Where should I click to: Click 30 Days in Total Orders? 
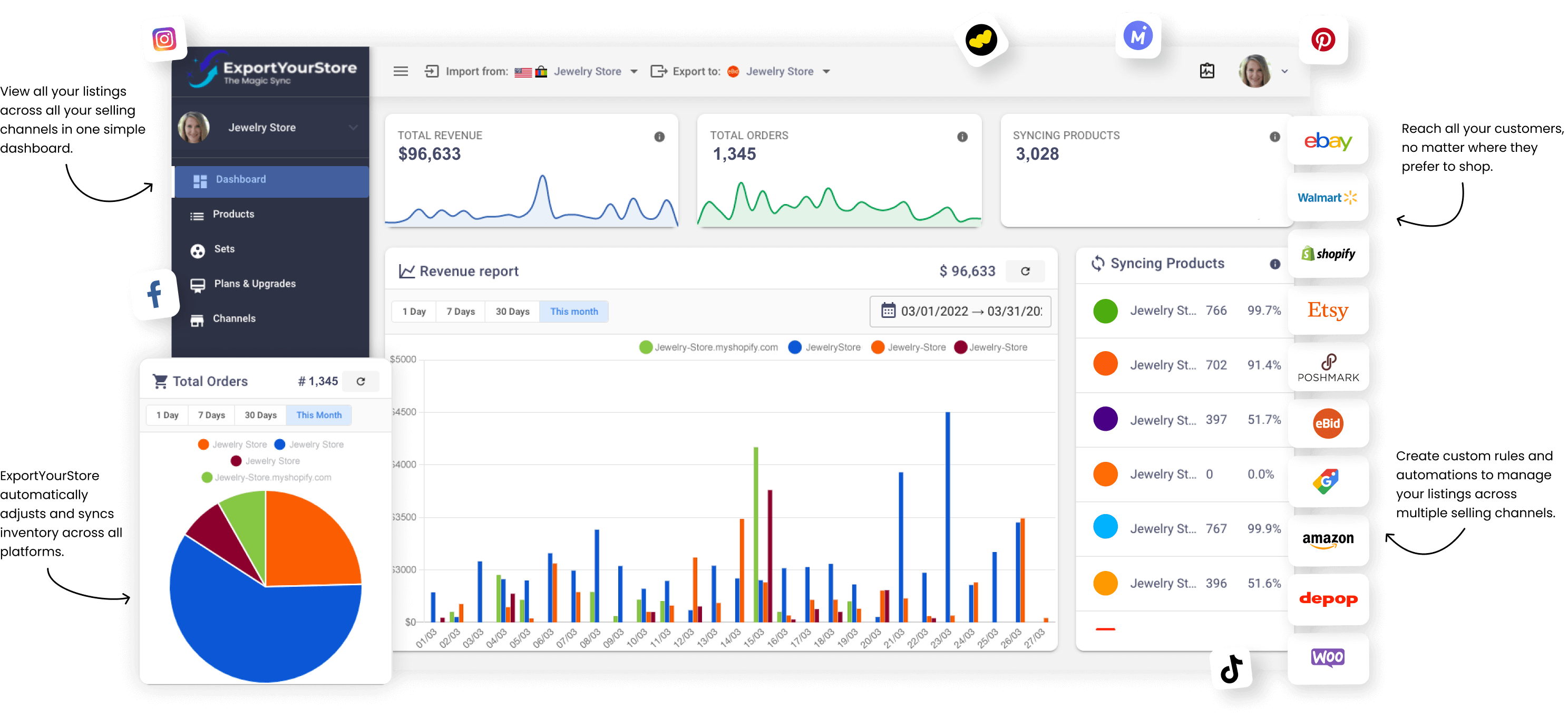260,414
